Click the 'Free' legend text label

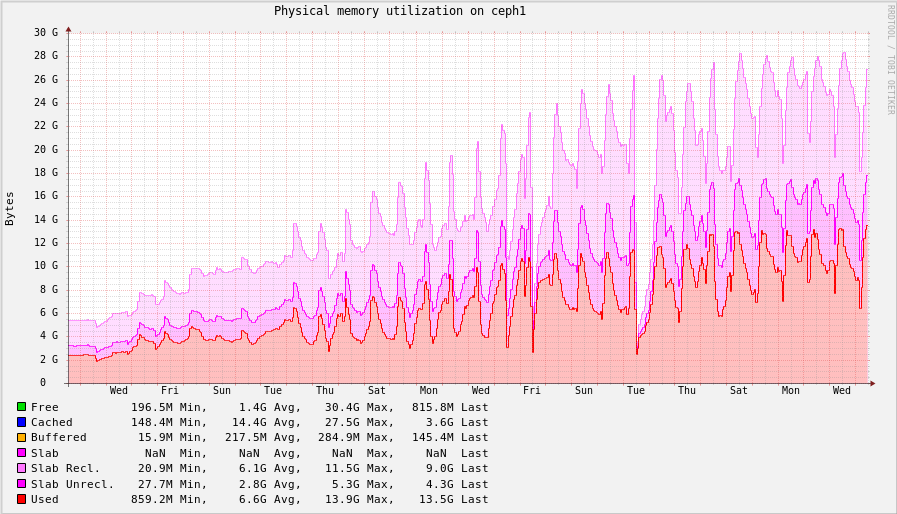click(45, 407)
